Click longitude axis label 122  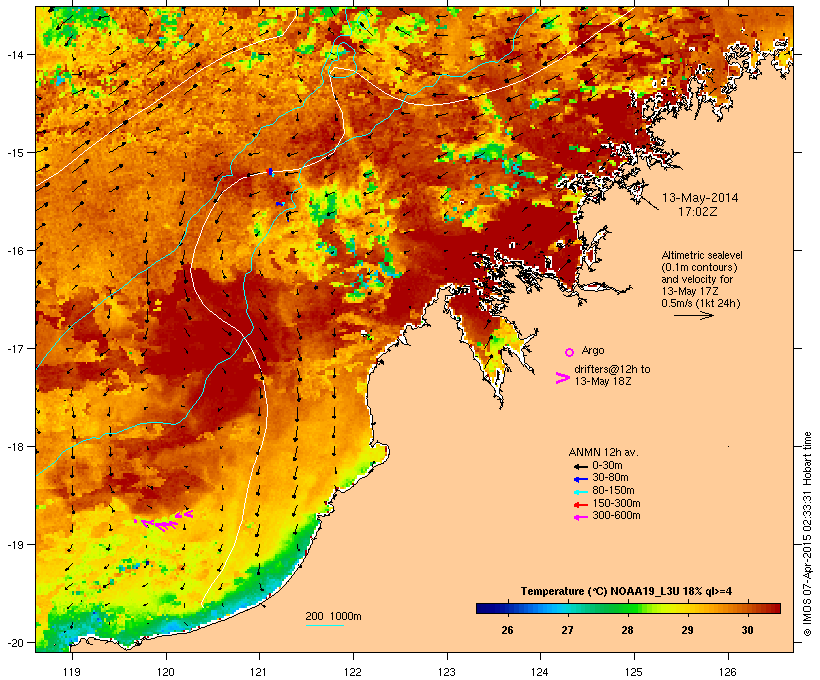[x=353, y=672]
